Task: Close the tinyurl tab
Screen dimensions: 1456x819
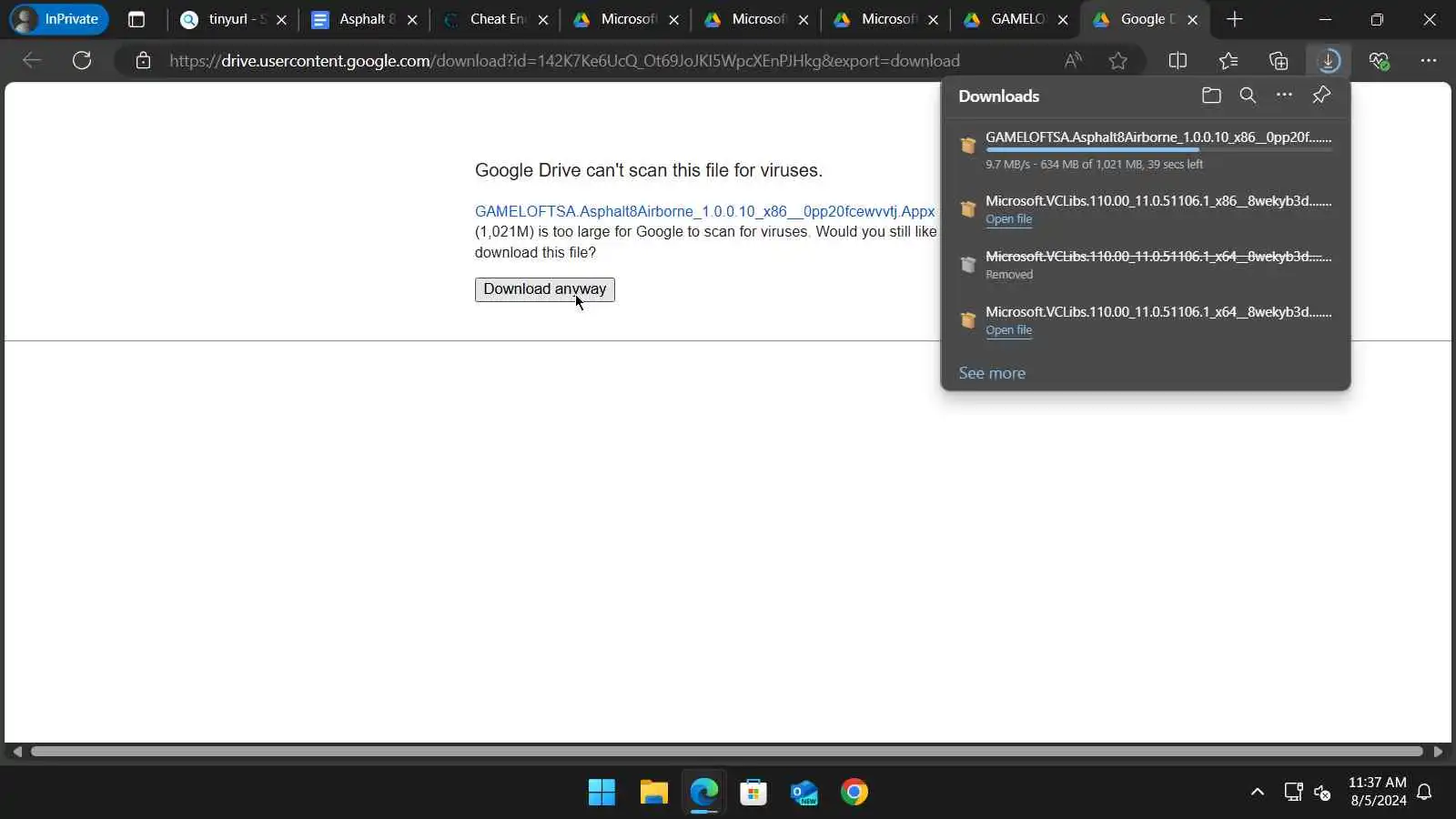Action: [x=282, y=19]
